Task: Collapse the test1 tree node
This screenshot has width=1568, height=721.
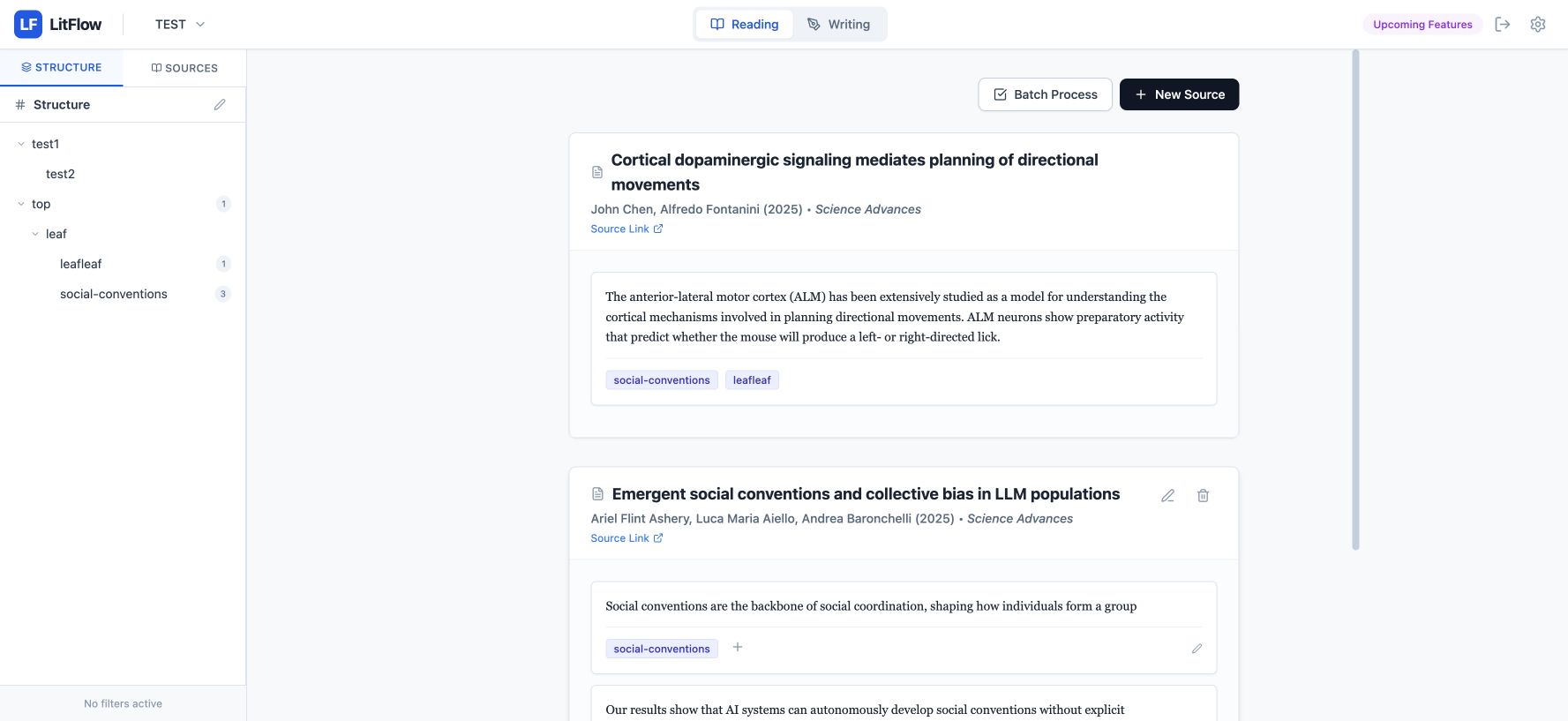Action: (21, 144)
